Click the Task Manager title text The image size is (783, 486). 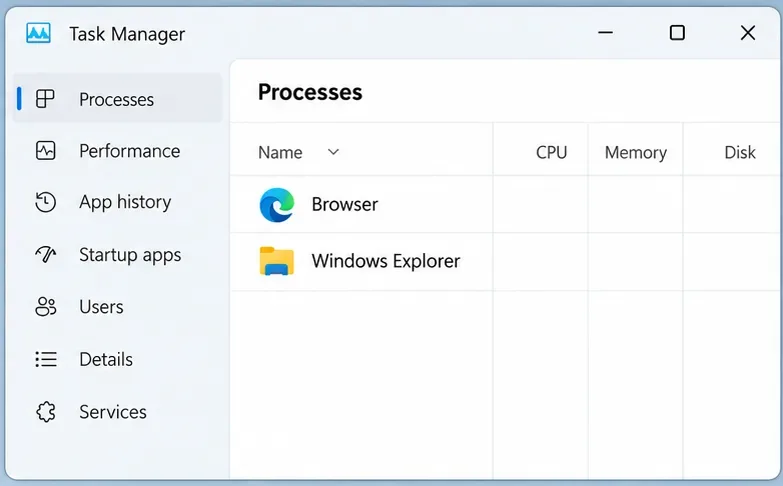[x=127, y=34]
